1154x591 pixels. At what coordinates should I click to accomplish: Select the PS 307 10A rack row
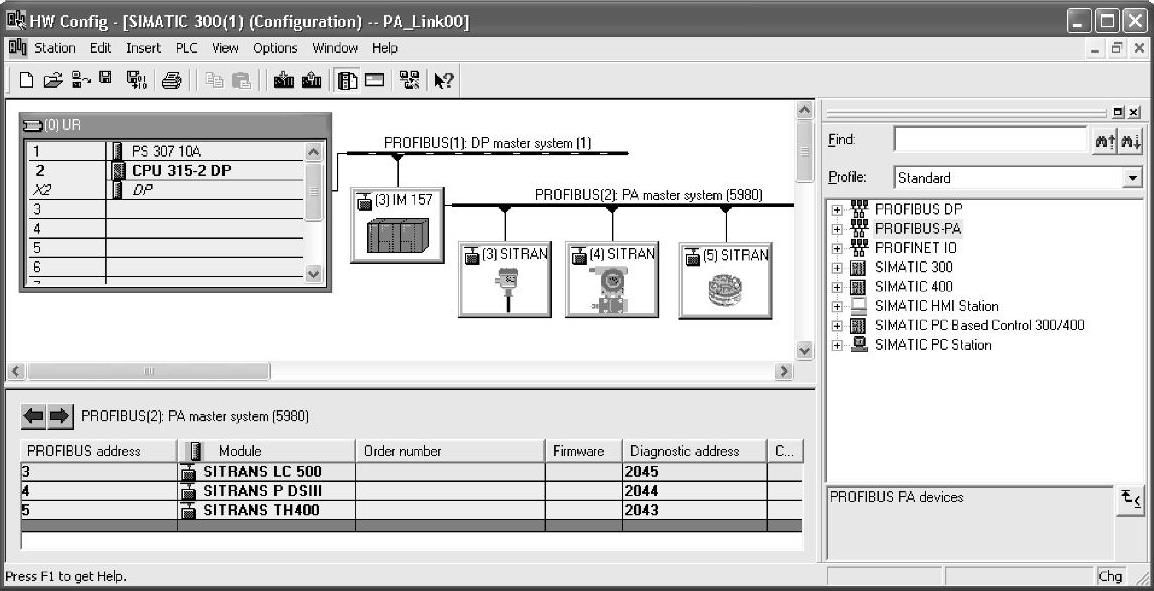point(166,152)
